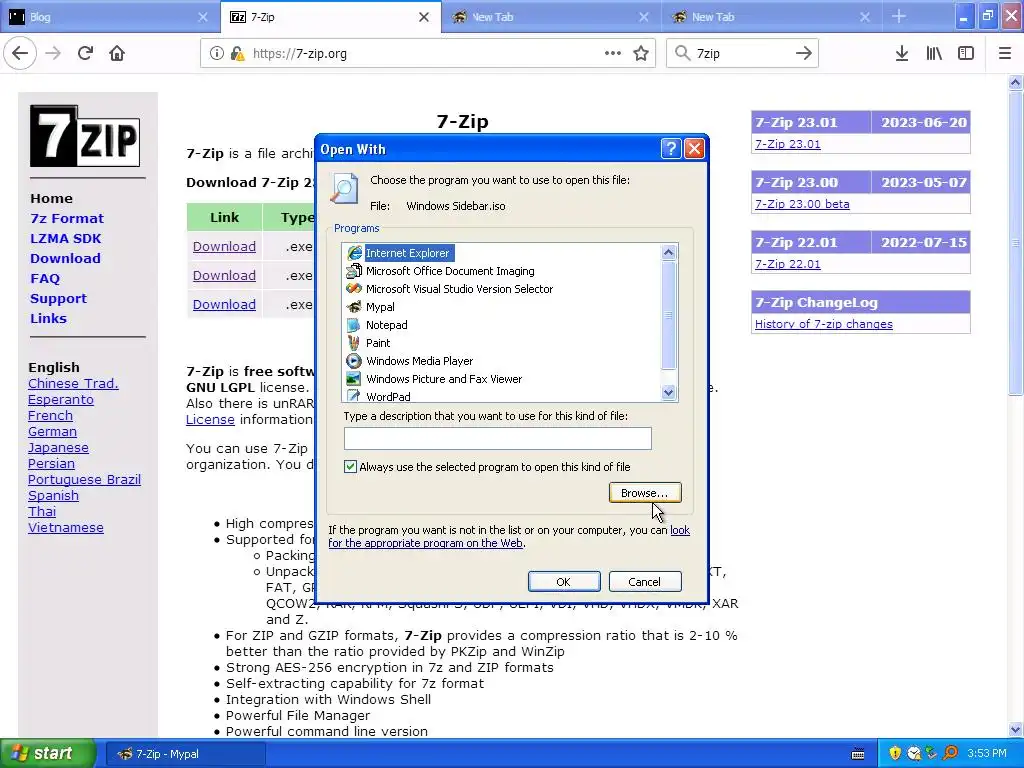Viewport: 1024px width, 768px height.
Task: Click the search go arrow
Action: click(x=804, y=54)
